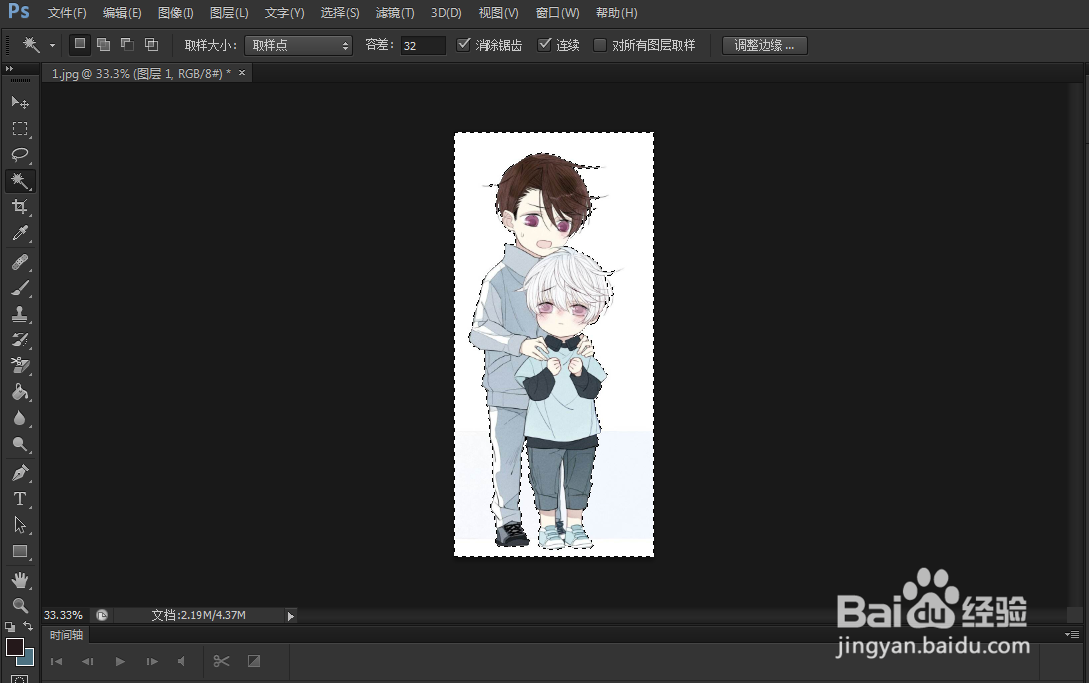
Task: Click the Photoshop Ps logo
Action: (x=19, y=11)
